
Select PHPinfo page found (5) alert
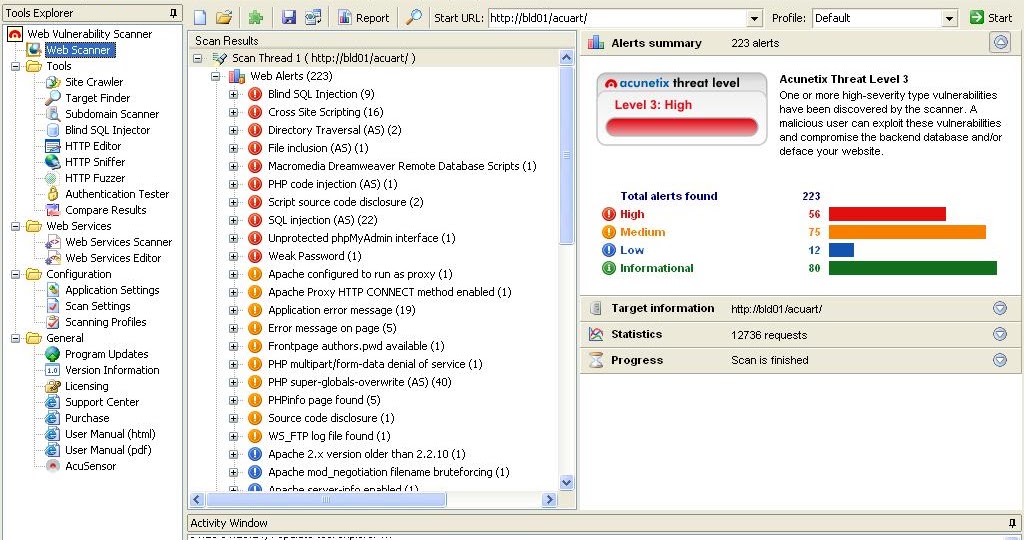(324, 400)
